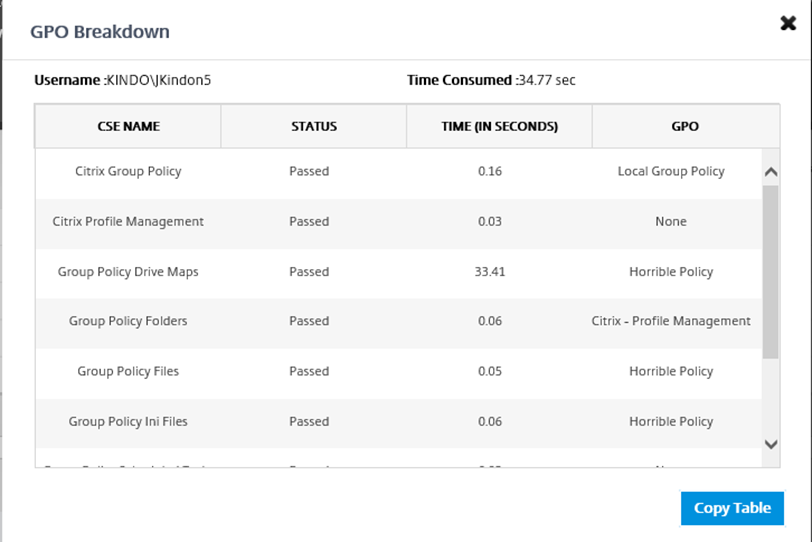Click the Local Group Policy GPO cell
Image resolution: width=812 pixels, height=542 pixels.
(671, 171)
